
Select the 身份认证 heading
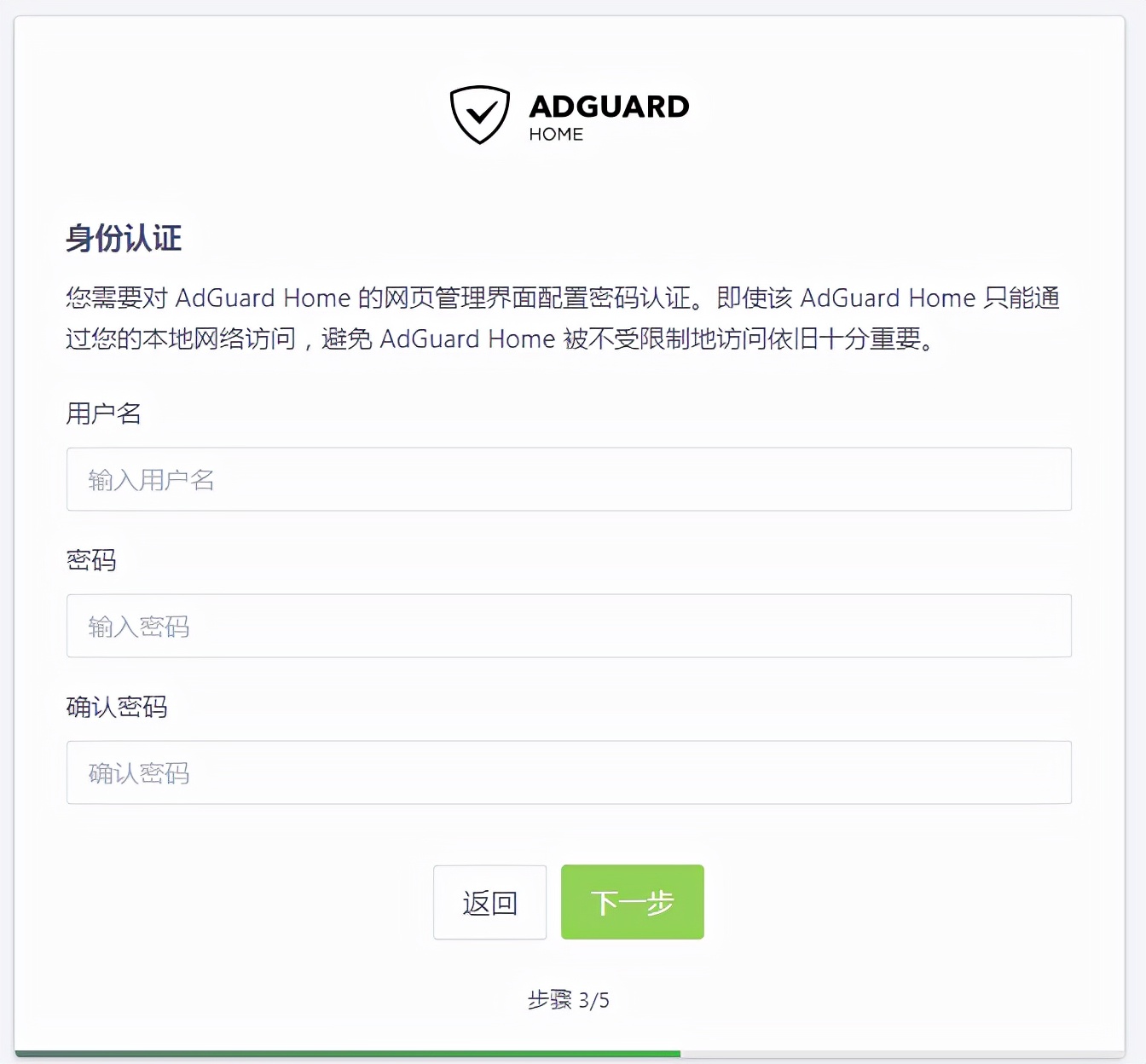[124, 238]
